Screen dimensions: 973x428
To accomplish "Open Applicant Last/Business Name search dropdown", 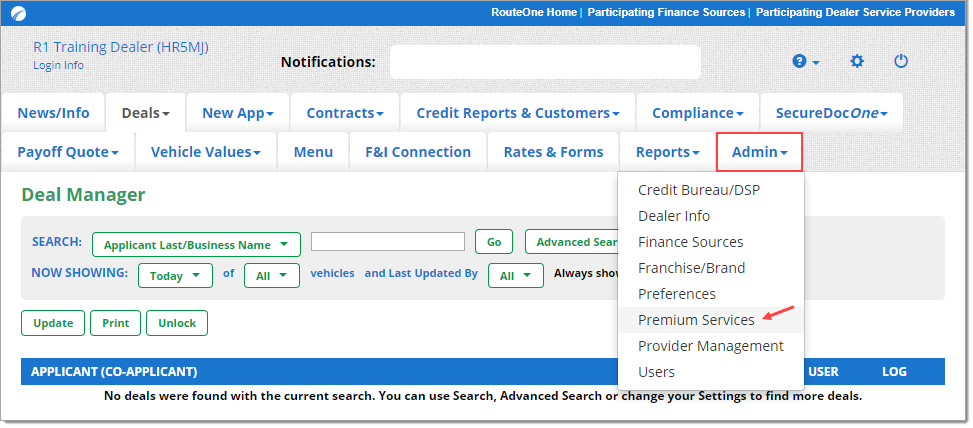I will pos(196,244).
